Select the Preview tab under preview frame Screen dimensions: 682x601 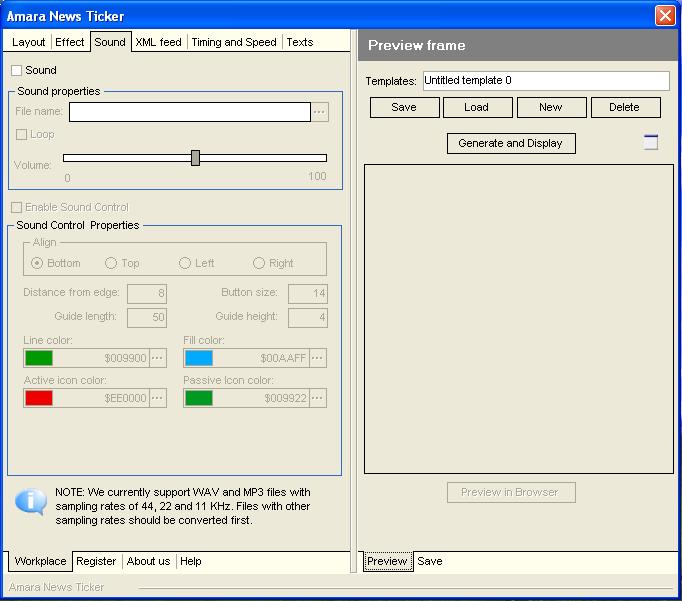(387, 561)
